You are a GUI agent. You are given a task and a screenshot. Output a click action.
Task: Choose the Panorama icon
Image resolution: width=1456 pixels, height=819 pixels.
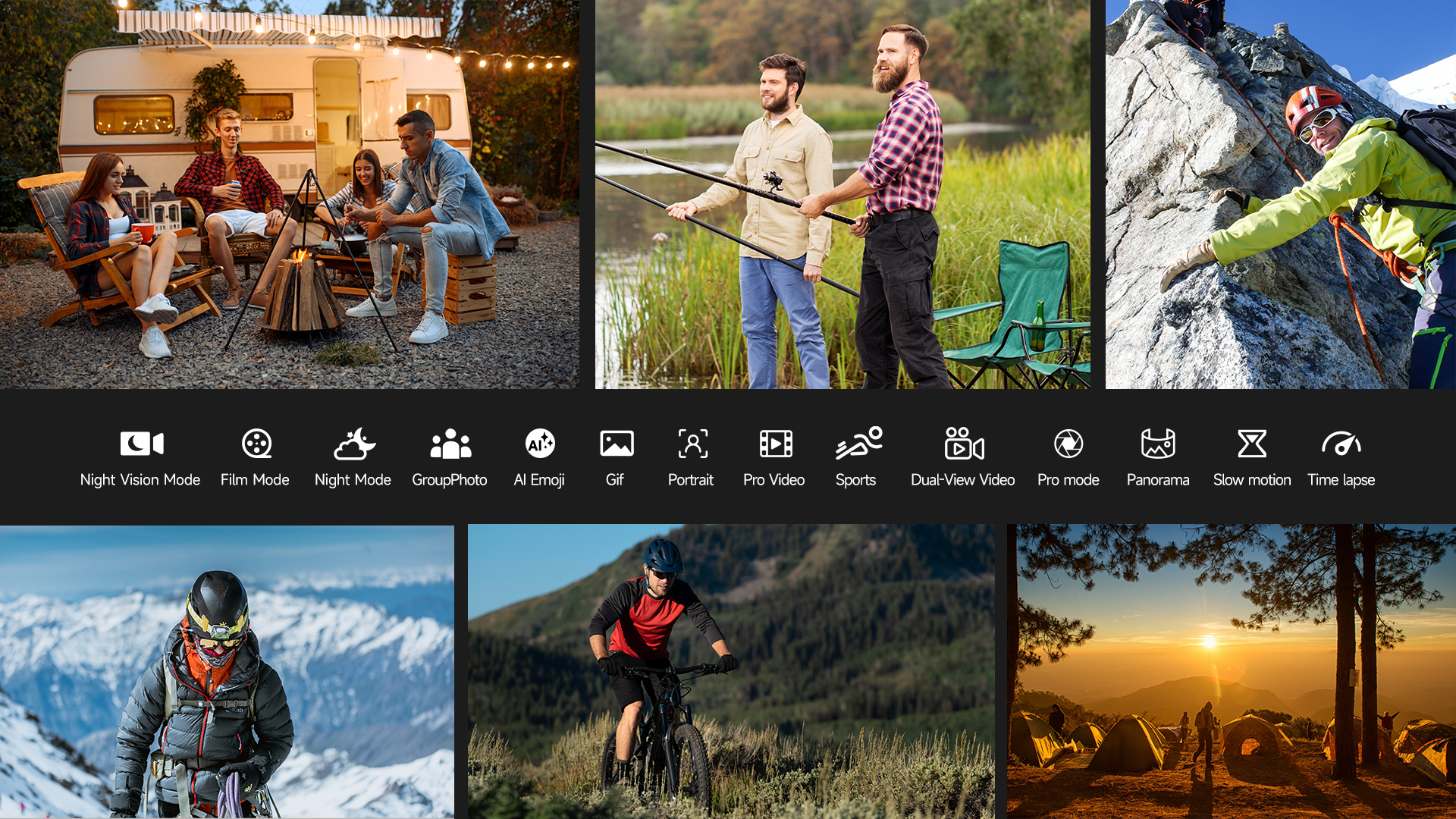coord(1158,444)
